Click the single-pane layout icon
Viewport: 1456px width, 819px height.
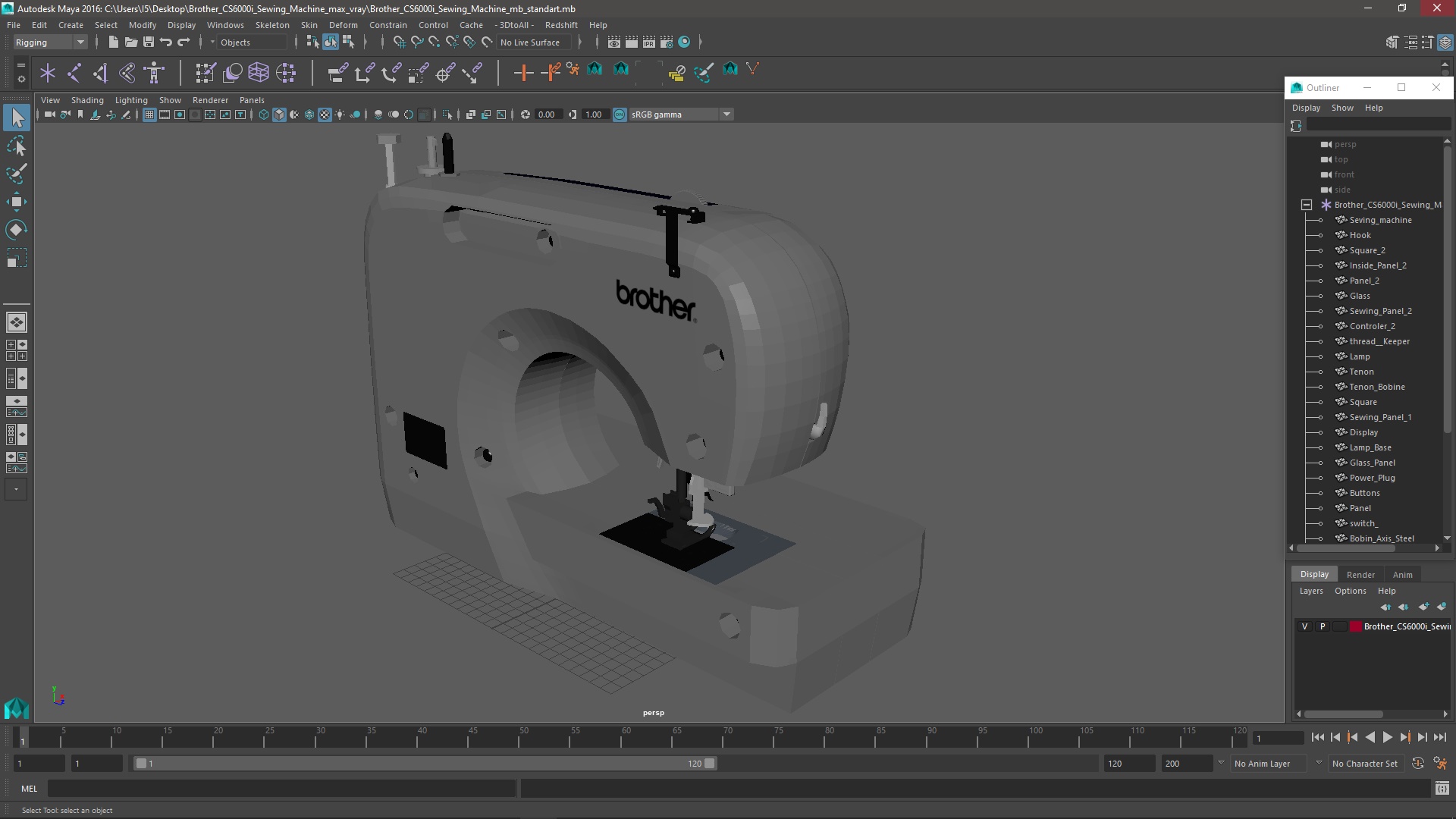click(x=17, y=322)
